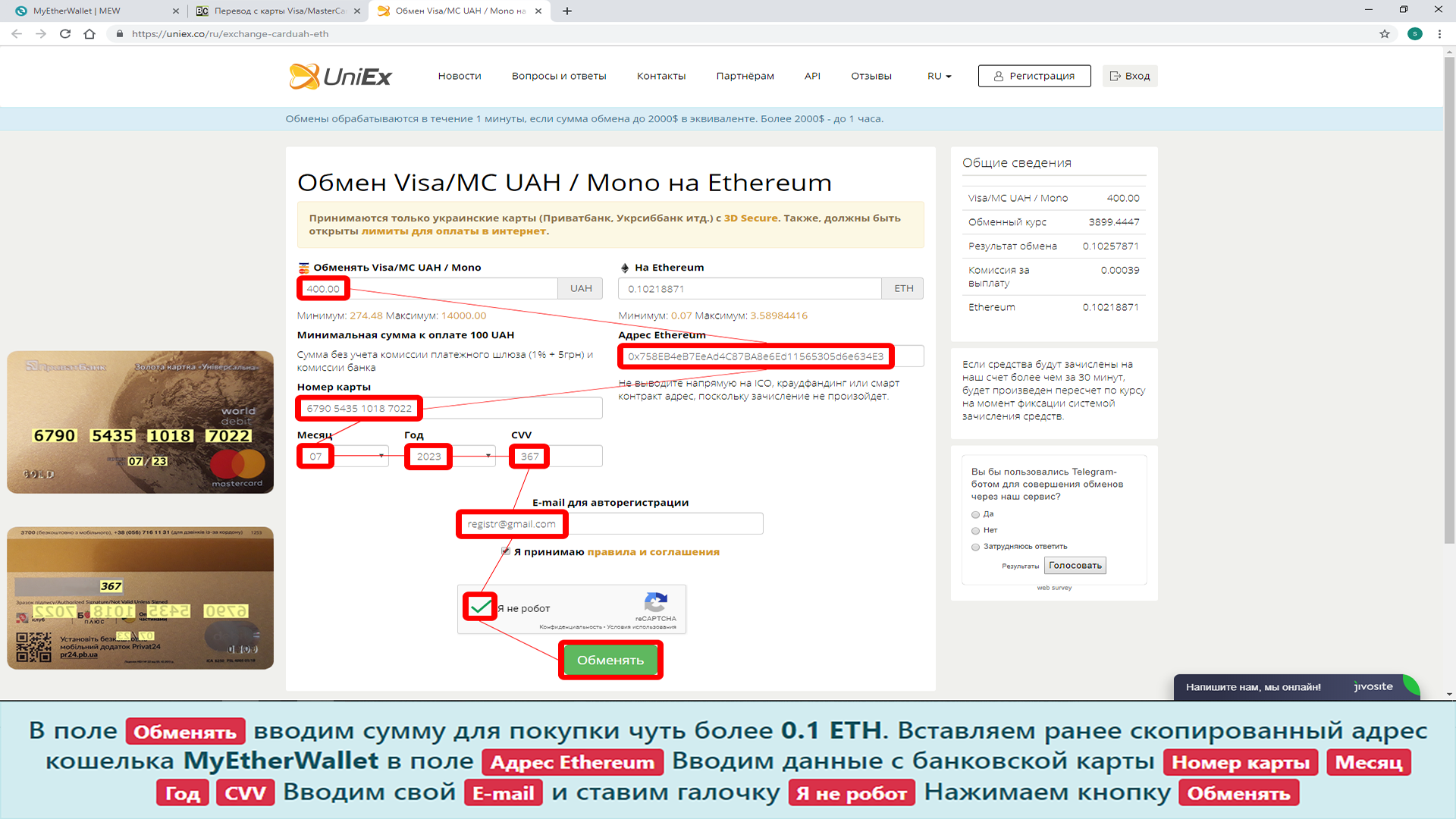Viewport: 1456px width, 819px height.
Task: Click the UAH amount input field
Action: [x=428, y=289]
